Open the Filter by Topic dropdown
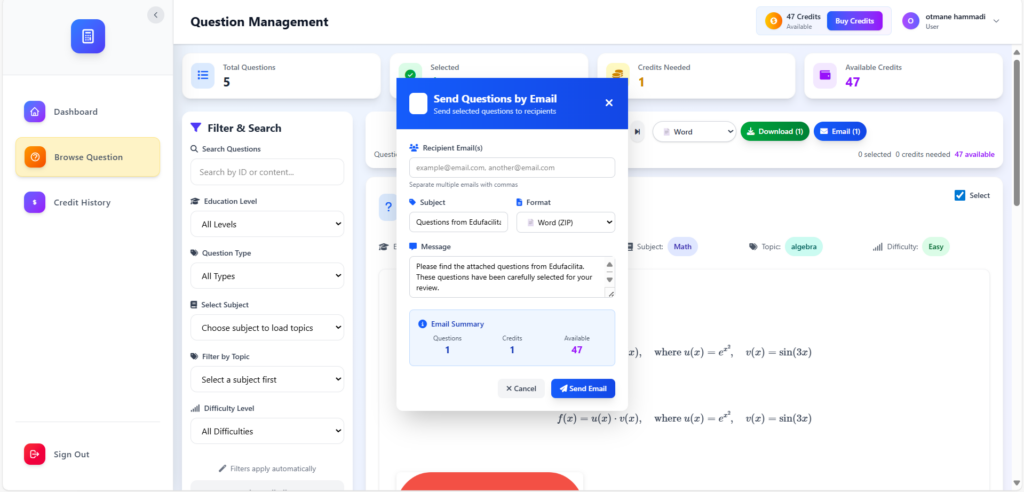Viewport: 1024px width, 492px height. pyautogui.click(x=267, y=379)
